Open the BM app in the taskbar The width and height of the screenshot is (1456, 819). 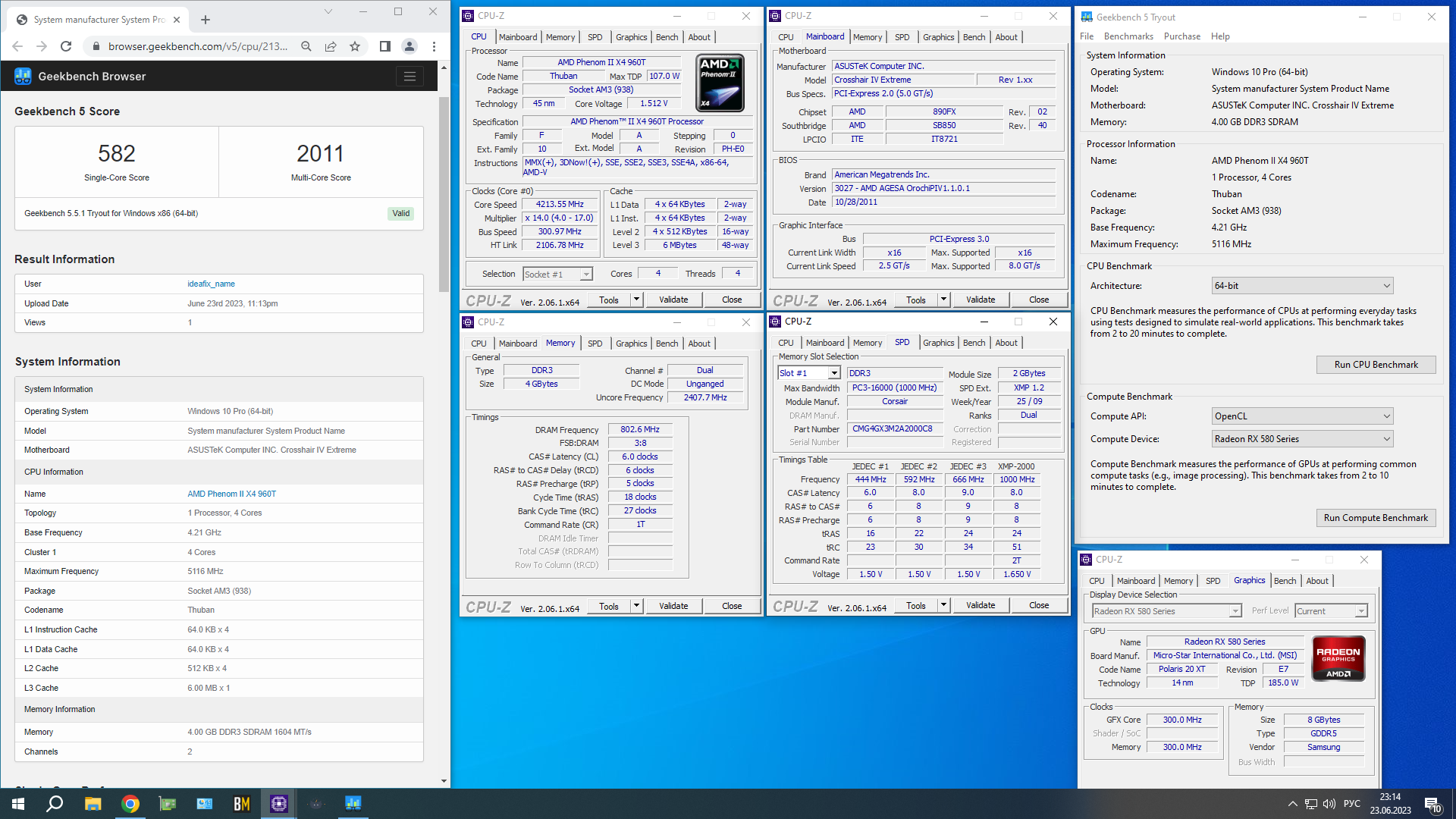242,804
